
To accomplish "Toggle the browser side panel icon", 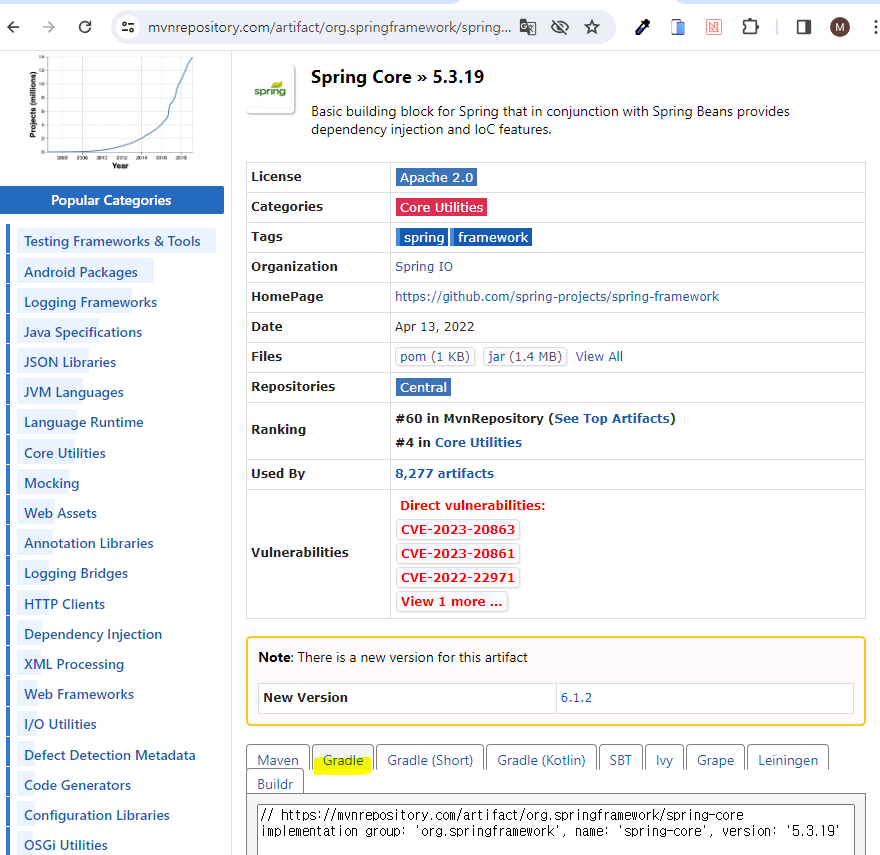I will coord(804,27).
